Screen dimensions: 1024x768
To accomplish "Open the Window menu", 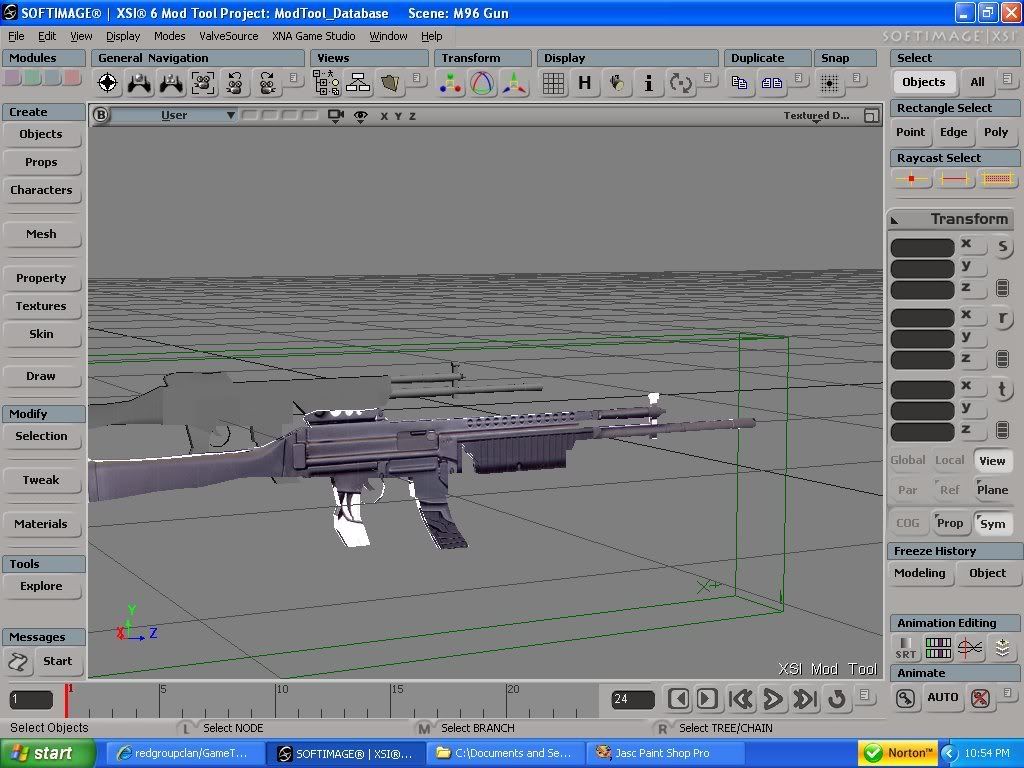I will (388, 36).
